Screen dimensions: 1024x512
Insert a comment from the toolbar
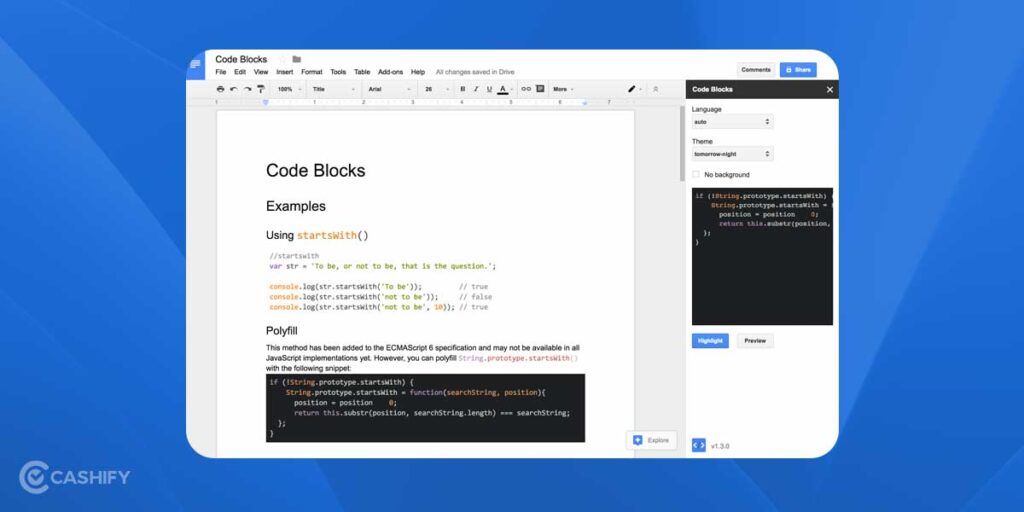coord(540,89)
